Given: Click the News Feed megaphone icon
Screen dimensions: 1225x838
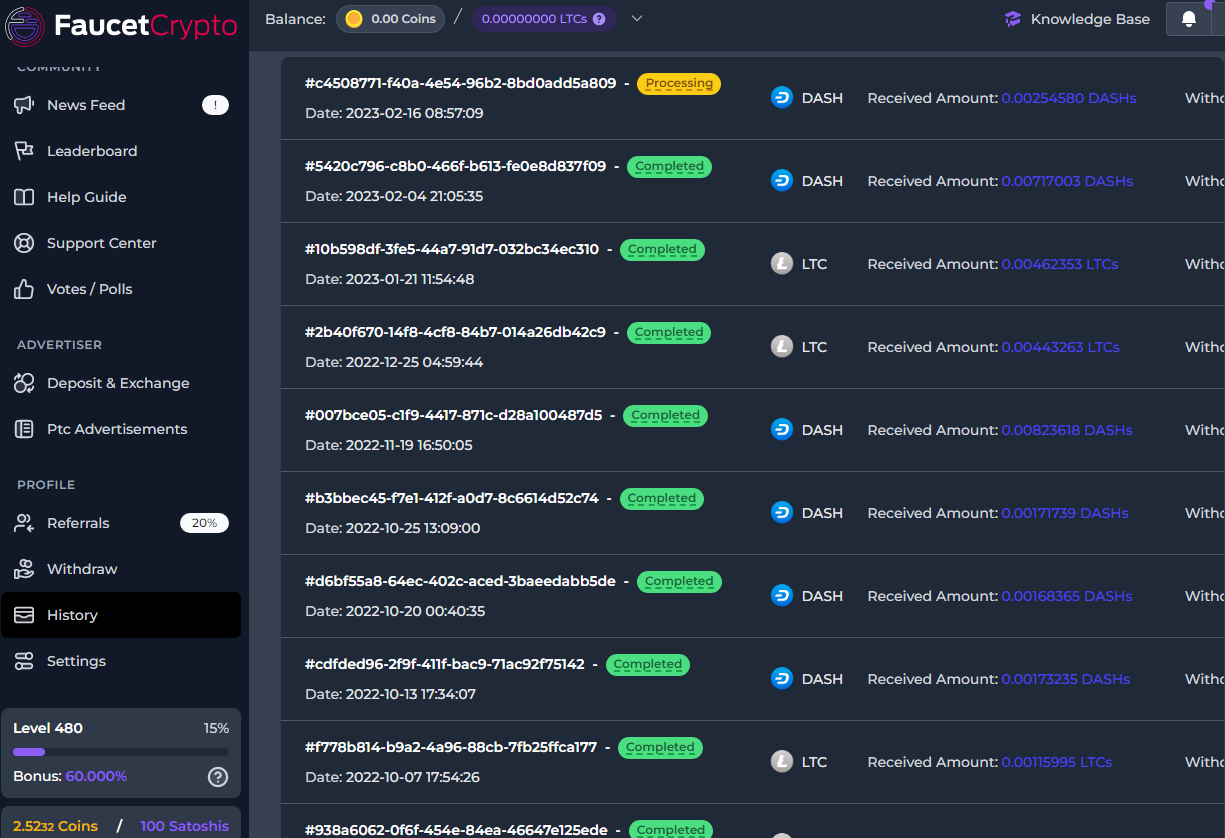Looking at the screenshot, I should [24, 105].
